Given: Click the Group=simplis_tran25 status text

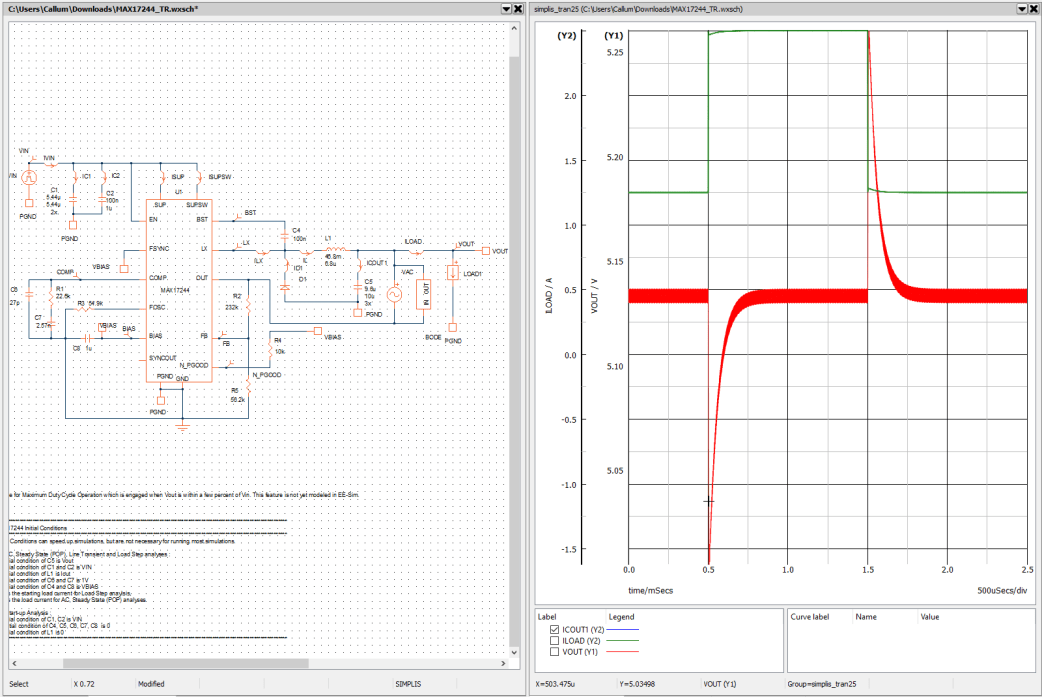Looking at the screenshot, I should coord(821,684).
